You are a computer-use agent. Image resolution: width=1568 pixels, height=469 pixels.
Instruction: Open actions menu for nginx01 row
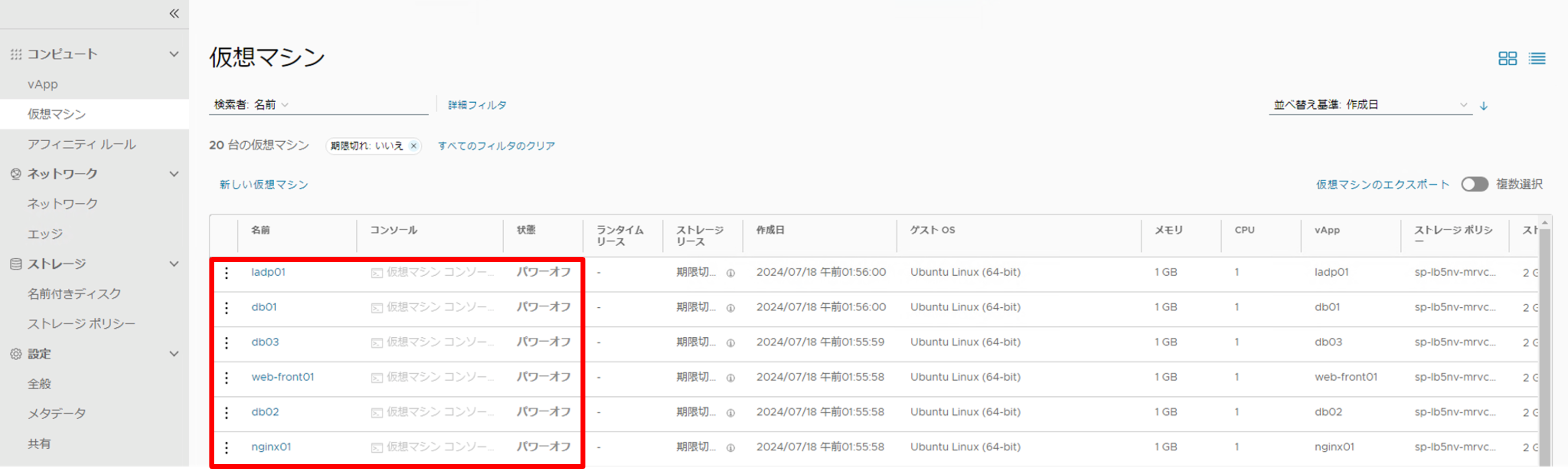pos(227,448)
